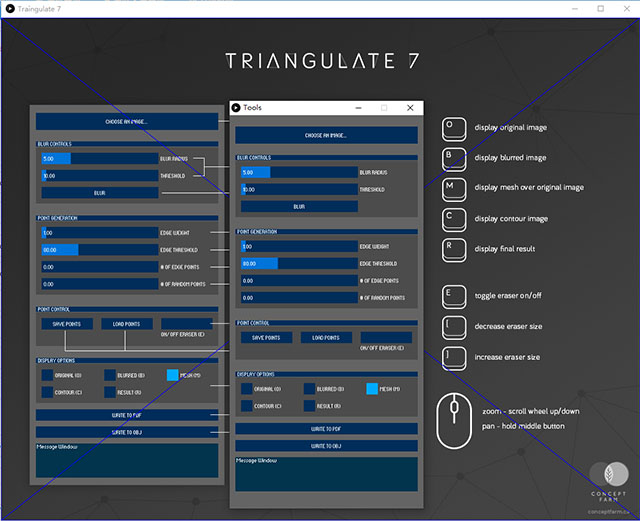Toggle Result (R) checkbox in Tools window
640x521 pixels.
309,406
